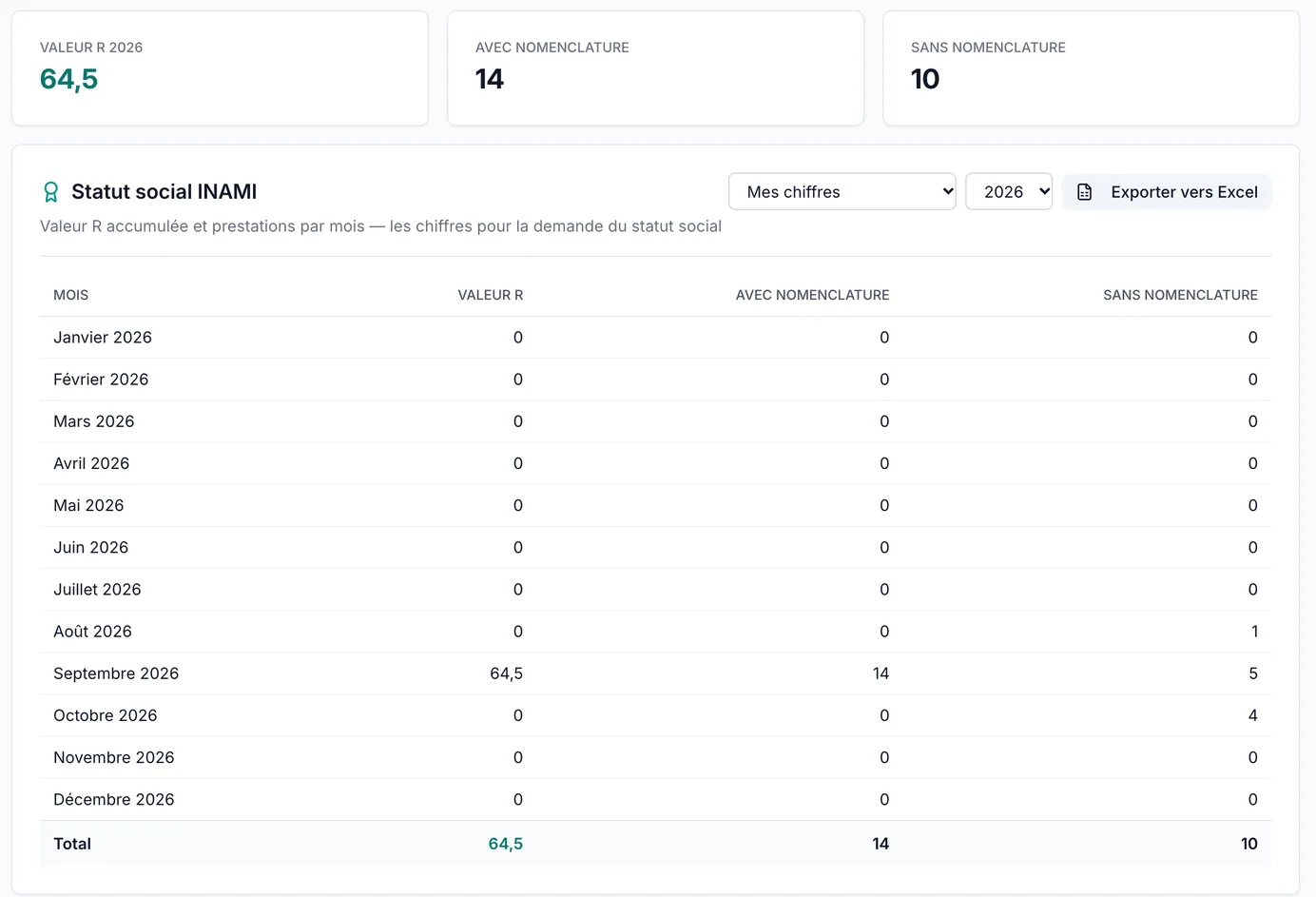The image size is (1316, 897).
Task: Click the SANS NOMENCLATURE column header
Action: click(1180, 295)
